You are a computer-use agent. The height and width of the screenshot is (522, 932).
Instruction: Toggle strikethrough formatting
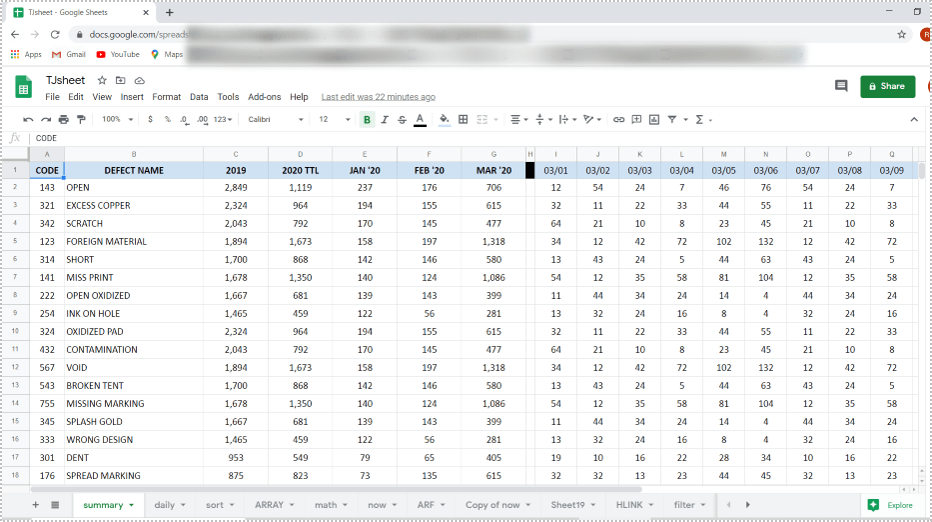click(x=402, y=119)
